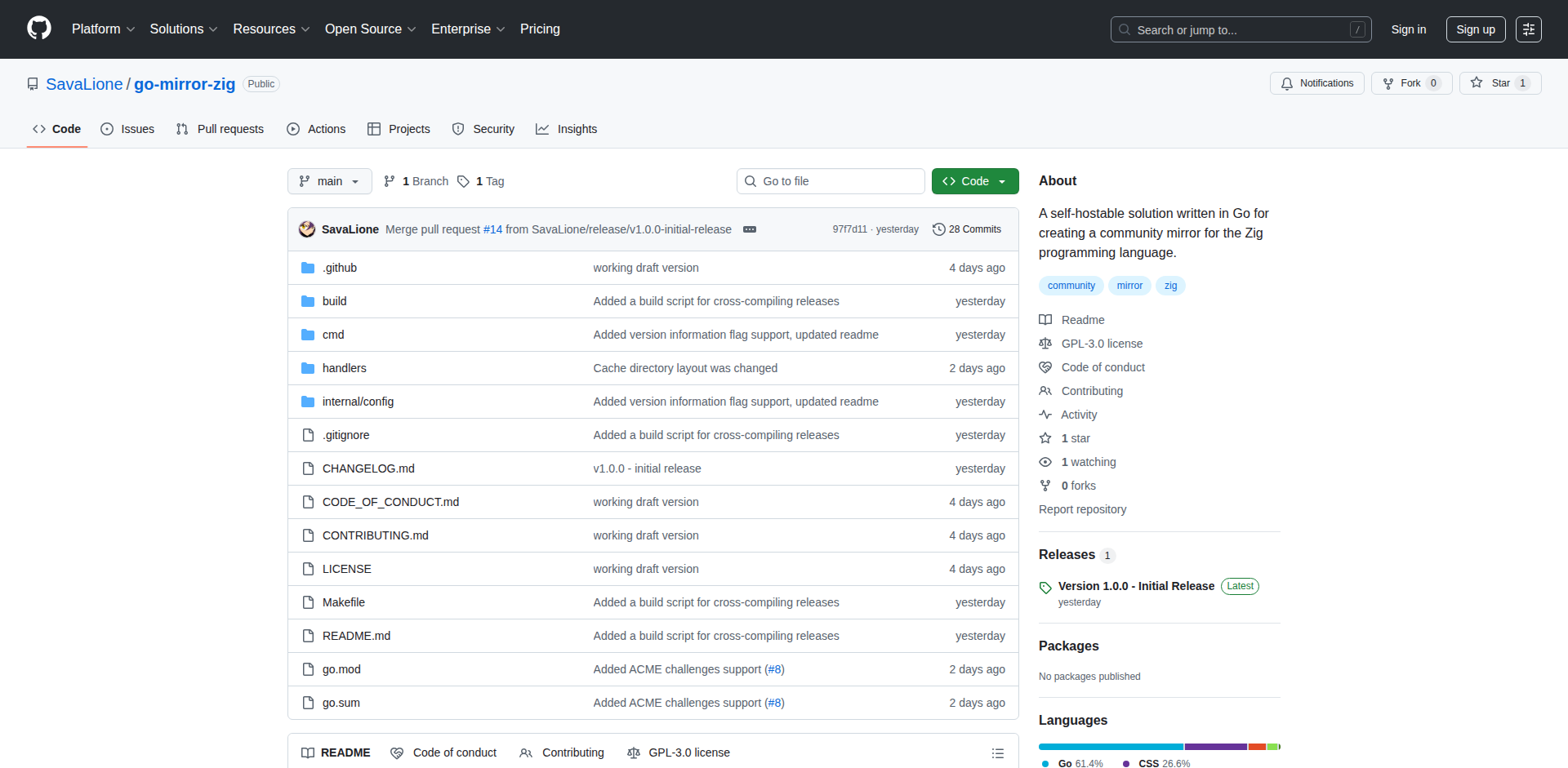This screenshot has height=768, width=1568.
Task: Open the SavaLione owner link
Action: click(84, 84)
